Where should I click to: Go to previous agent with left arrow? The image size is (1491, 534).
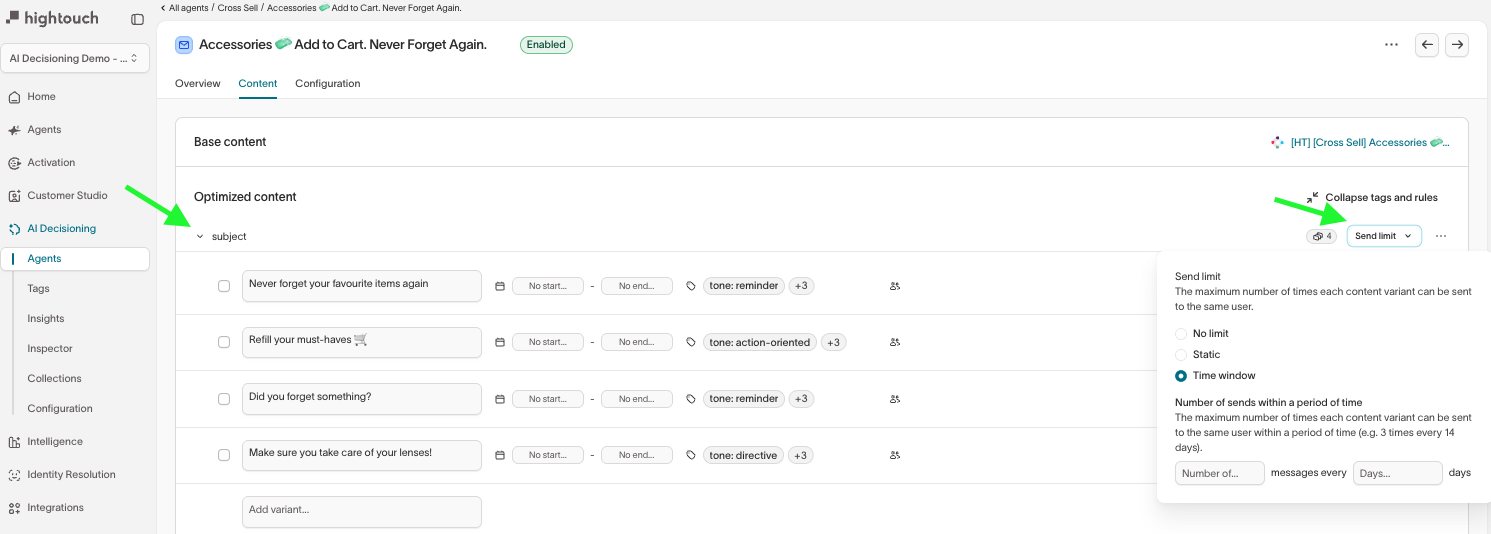click(1427, 45)
